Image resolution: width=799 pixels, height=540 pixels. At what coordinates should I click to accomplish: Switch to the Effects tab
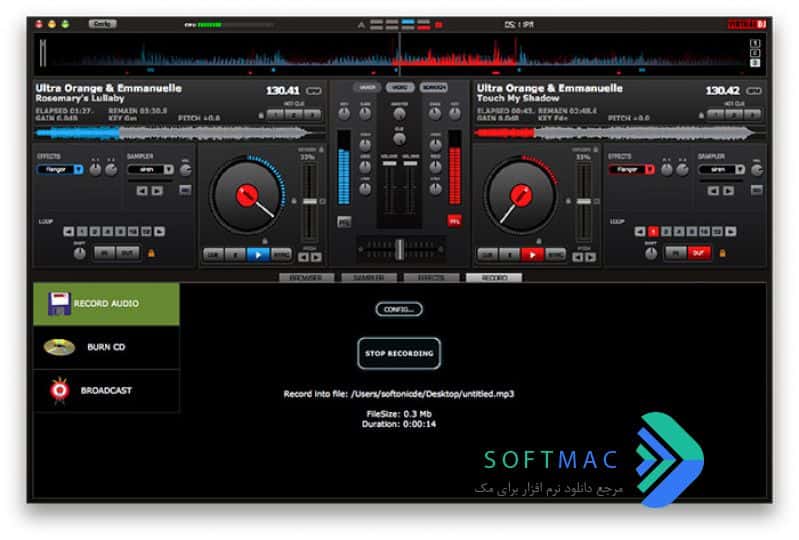point(431,278)
